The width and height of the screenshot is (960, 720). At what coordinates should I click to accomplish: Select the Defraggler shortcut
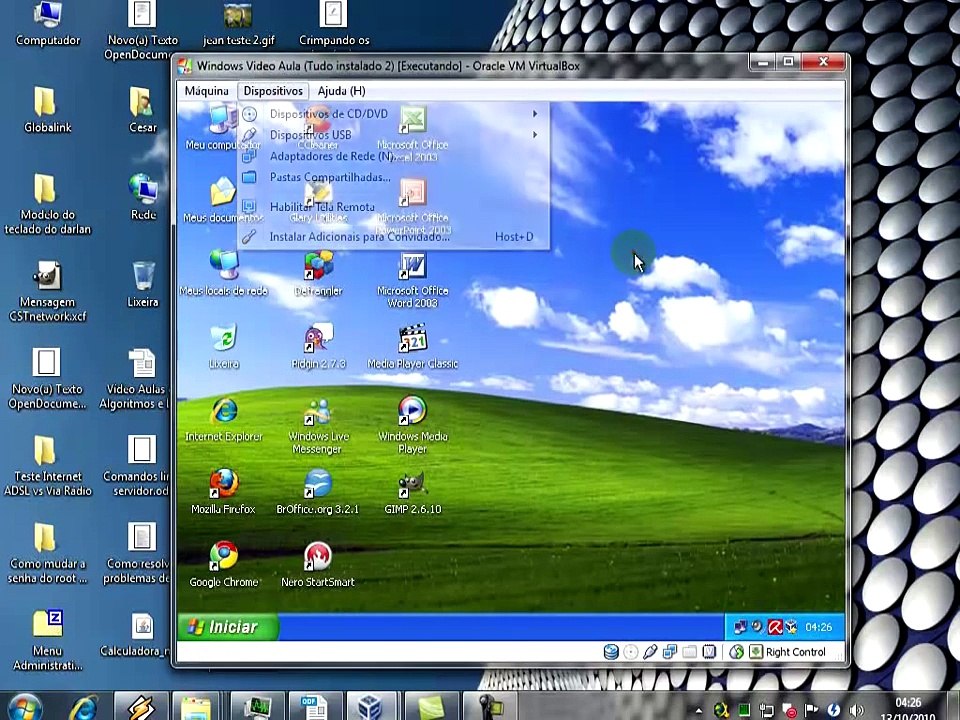point(318,274)
